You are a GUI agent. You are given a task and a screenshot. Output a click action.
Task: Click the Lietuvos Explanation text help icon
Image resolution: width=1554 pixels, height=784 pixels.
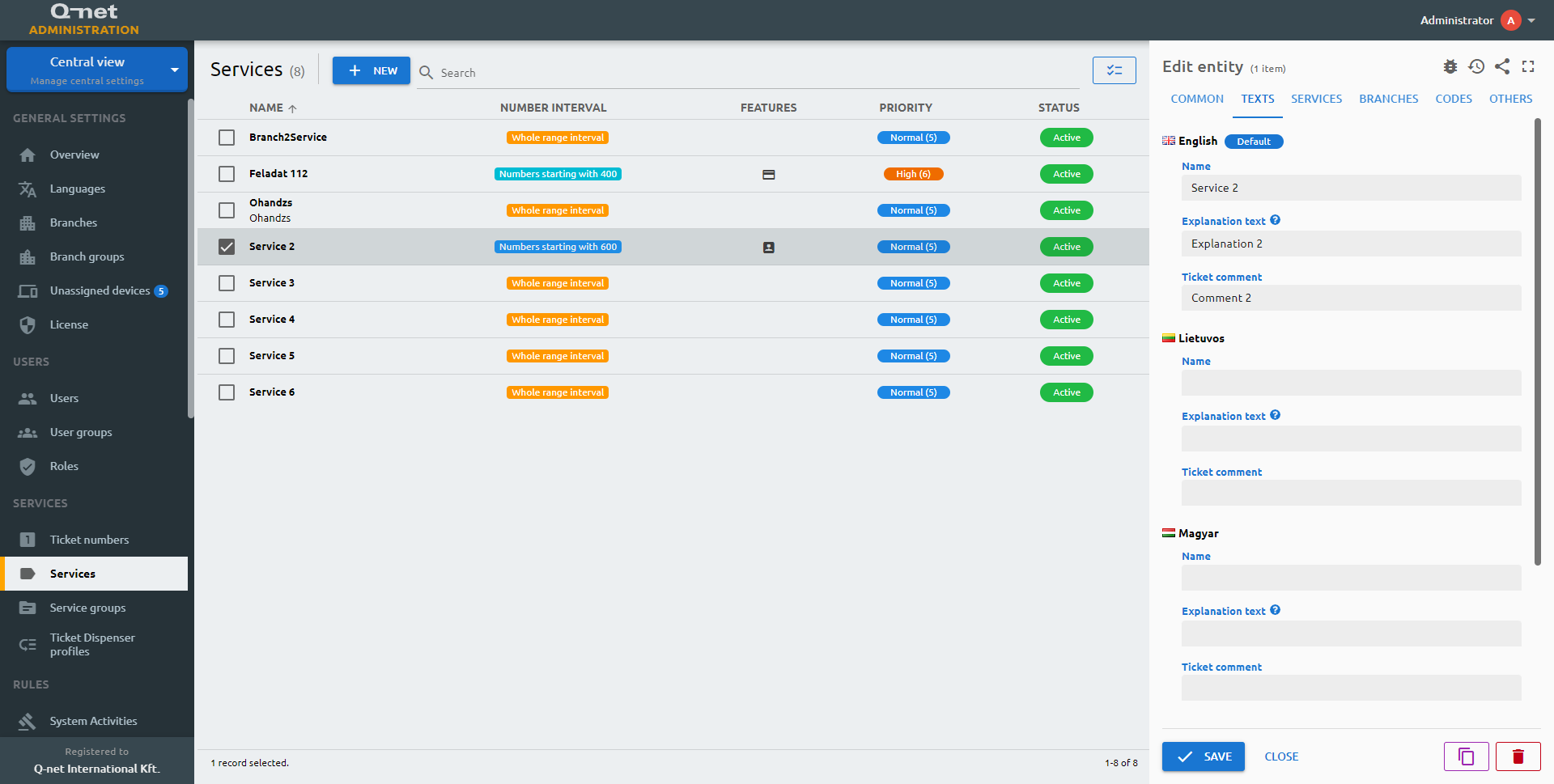click(x=1275, y=415)
